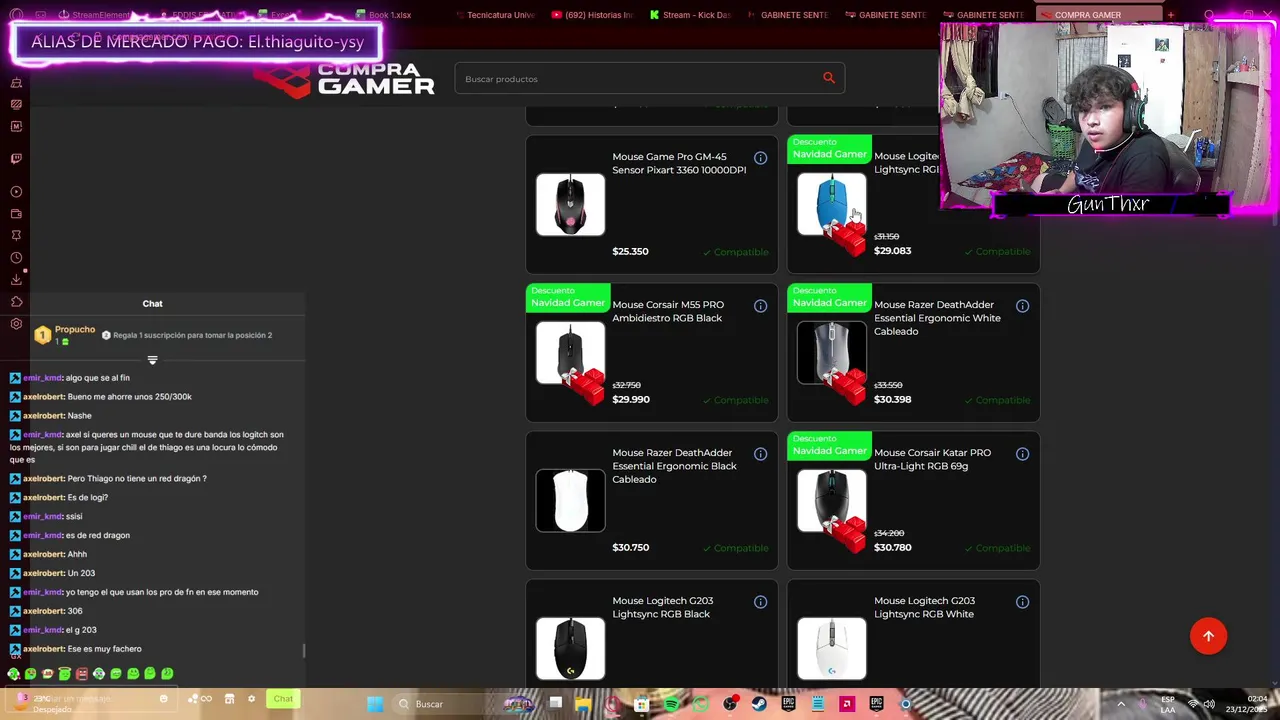
Task: Click title Mouse Logitech G203 Lightsync RGB Black
Action: click(662, 607)
